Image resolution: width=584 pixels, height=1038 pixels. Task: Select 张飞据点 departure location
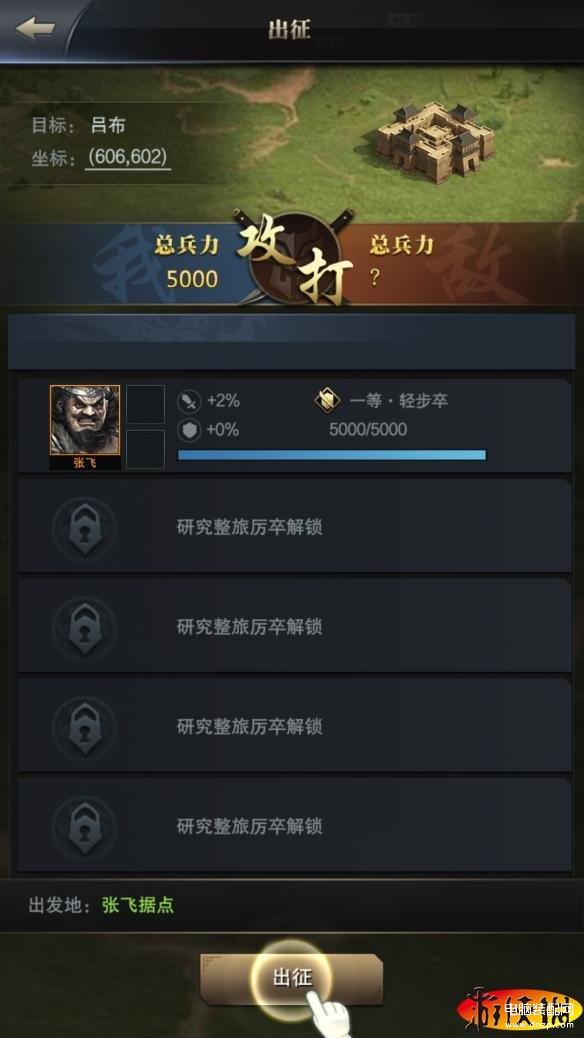(x=138, y=905)
